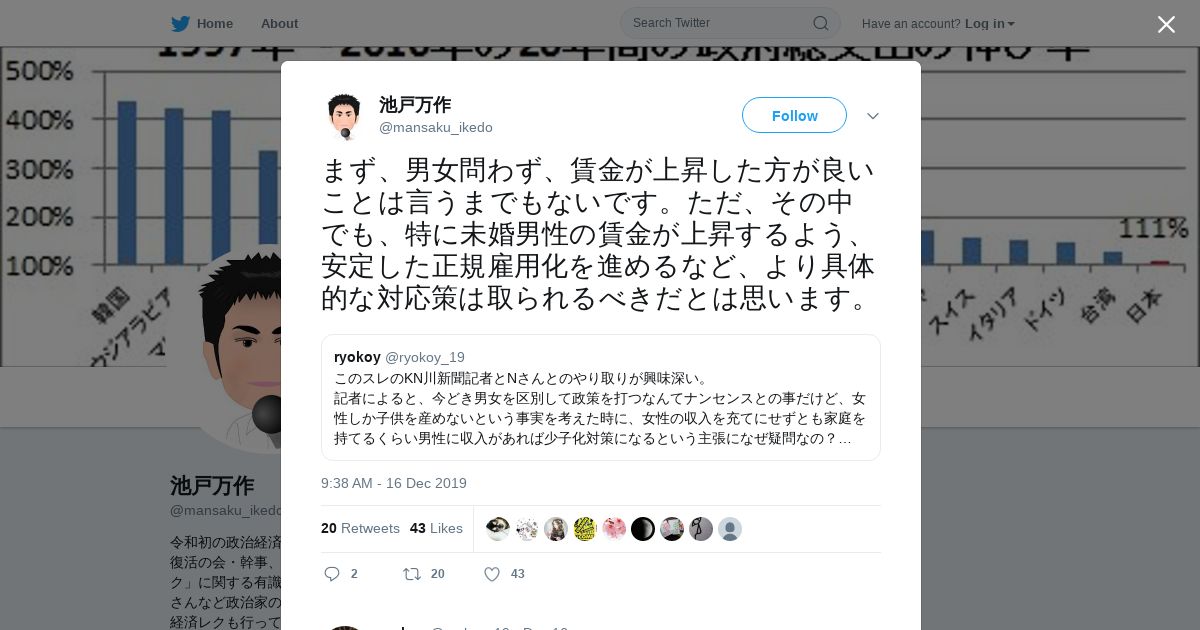Click the retweet arrows icon
The height and width of the screenshot is (630, 1200).
[411, 574]
